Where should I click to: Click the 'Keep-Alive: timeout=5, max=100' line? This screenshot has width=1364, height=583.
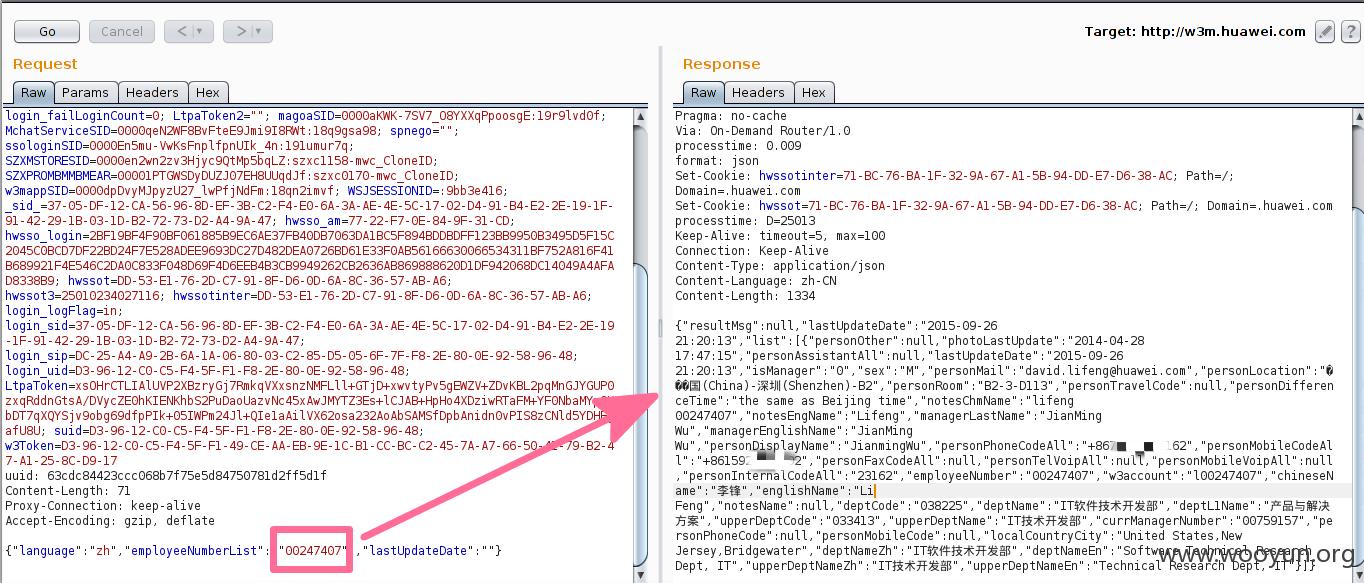(x=780, y=236)
